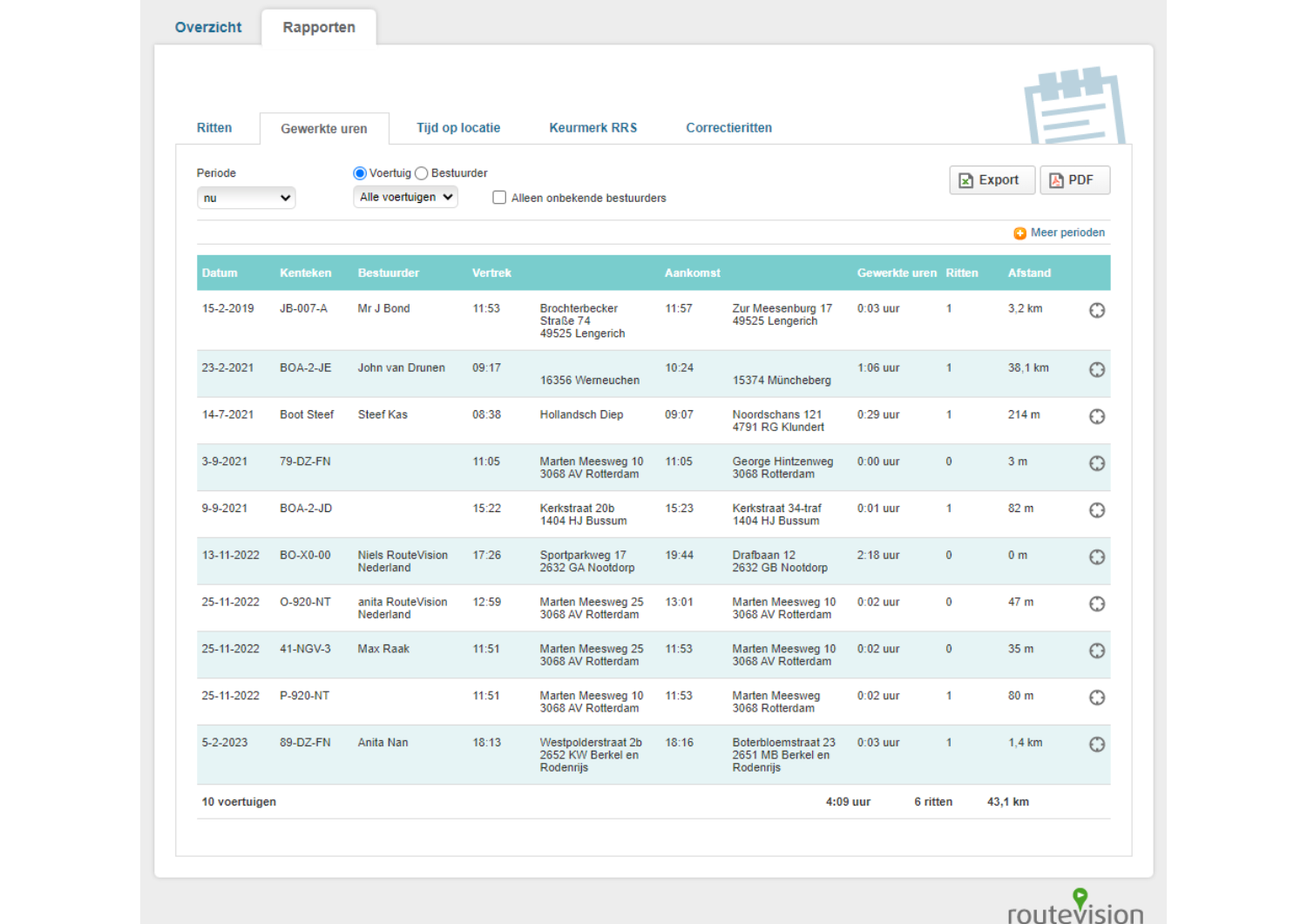Click the locate icon for Boot Steef row
The width and height of the screenshot is (1307, 924).
(x=1097, y=417)
